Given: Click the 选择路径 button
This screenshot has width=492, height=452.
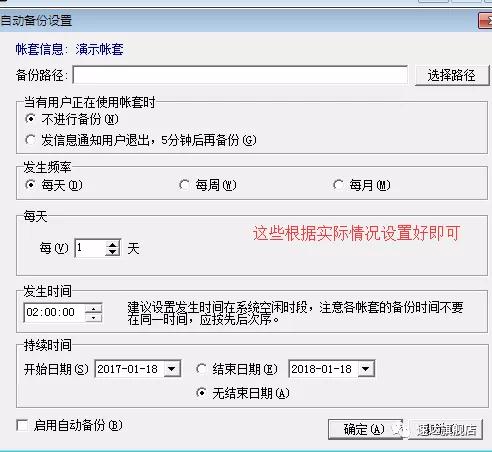Looking at the screenshot, I should click(452, 75).
